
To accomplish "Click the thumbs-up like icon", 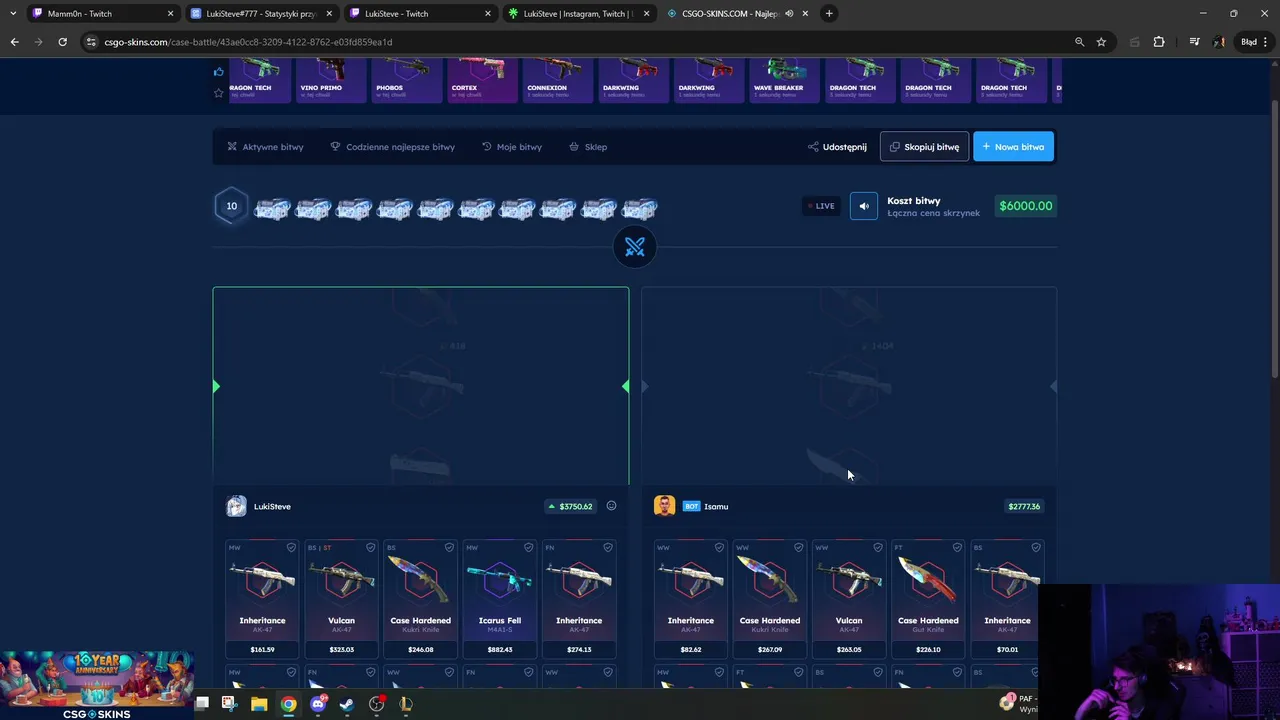I will coord(219,71).
